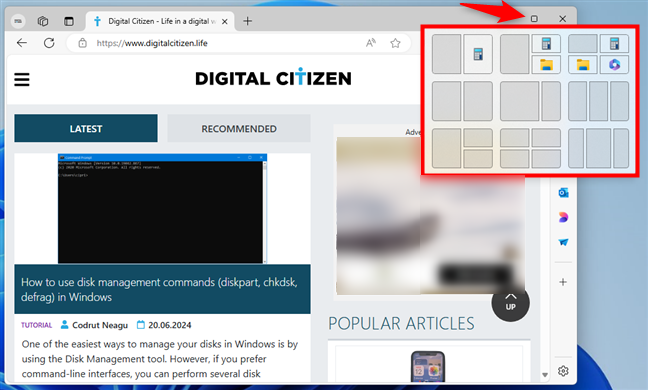Close the Digital Citizen tab
Image resolution: width=648 pixels, height=390 pixels.
225,21
